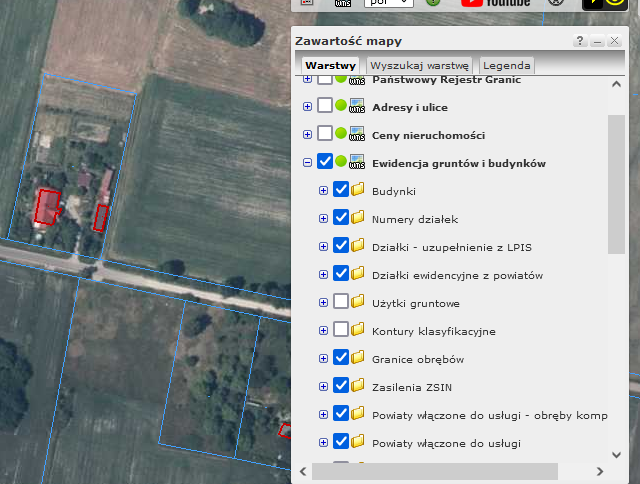Image resolution: width=640 pixels, height=484 pixels.
Task: Enable the Adresy i ulice layer checkbox
Action: [x=324, y=107]
